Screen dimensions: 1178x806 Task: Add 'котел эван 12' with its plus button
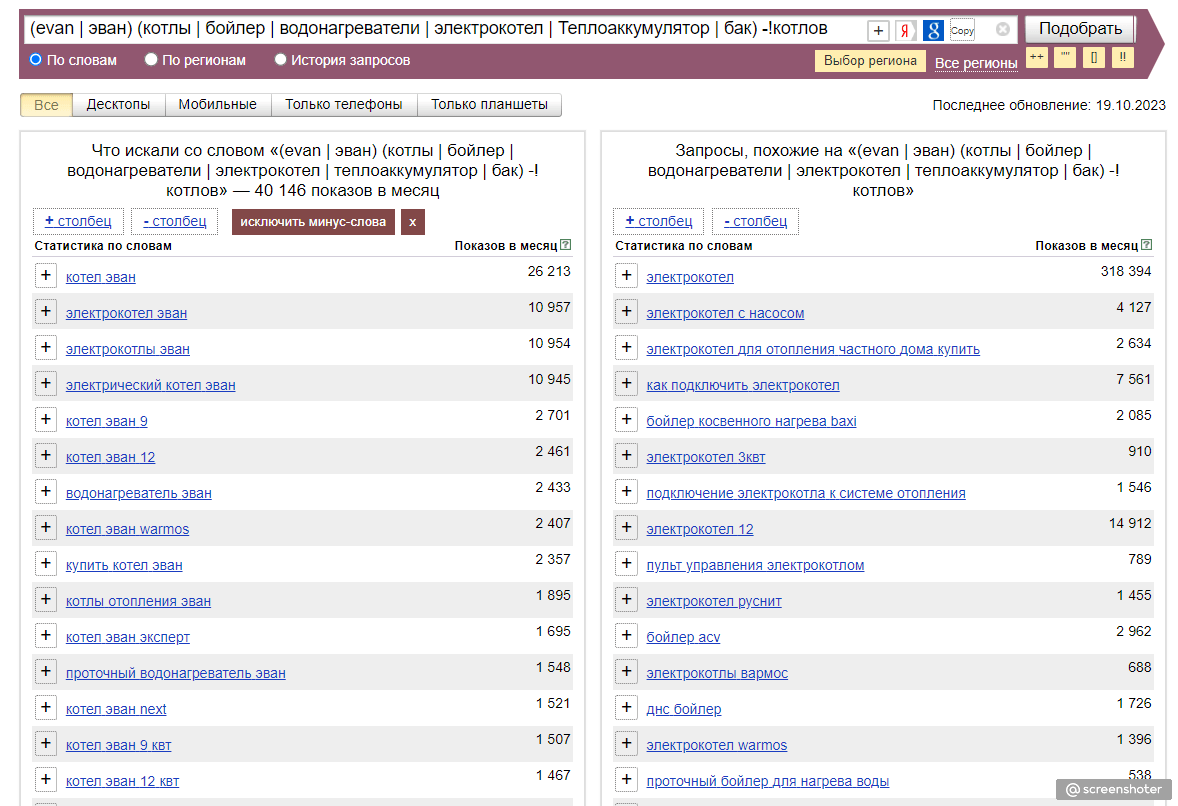46,456
